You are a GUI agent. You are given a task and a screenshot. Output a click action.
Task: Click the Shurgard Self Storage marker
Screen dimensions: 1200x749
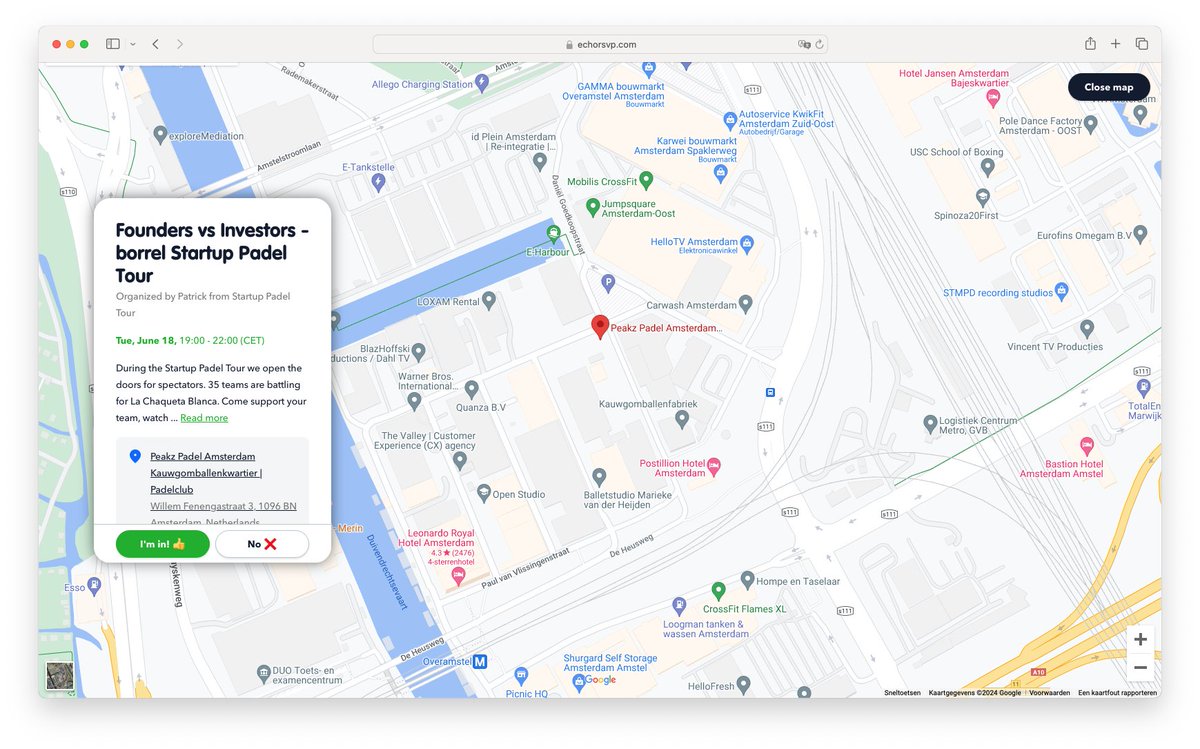click(578, 681)
